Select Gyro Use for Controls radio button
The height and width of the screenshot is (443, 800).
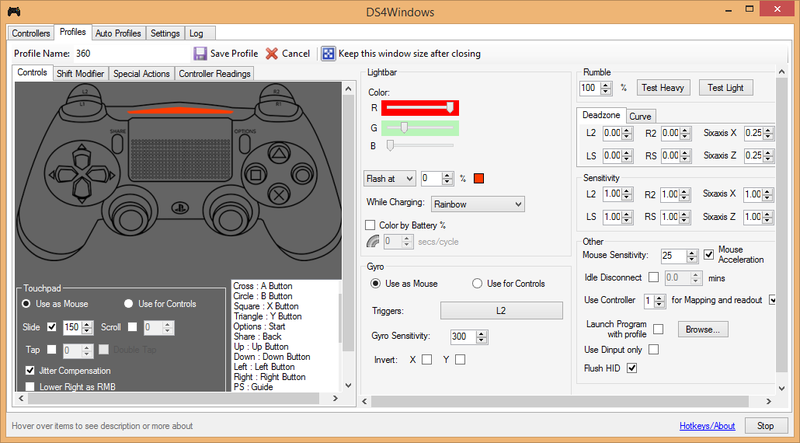477,283
